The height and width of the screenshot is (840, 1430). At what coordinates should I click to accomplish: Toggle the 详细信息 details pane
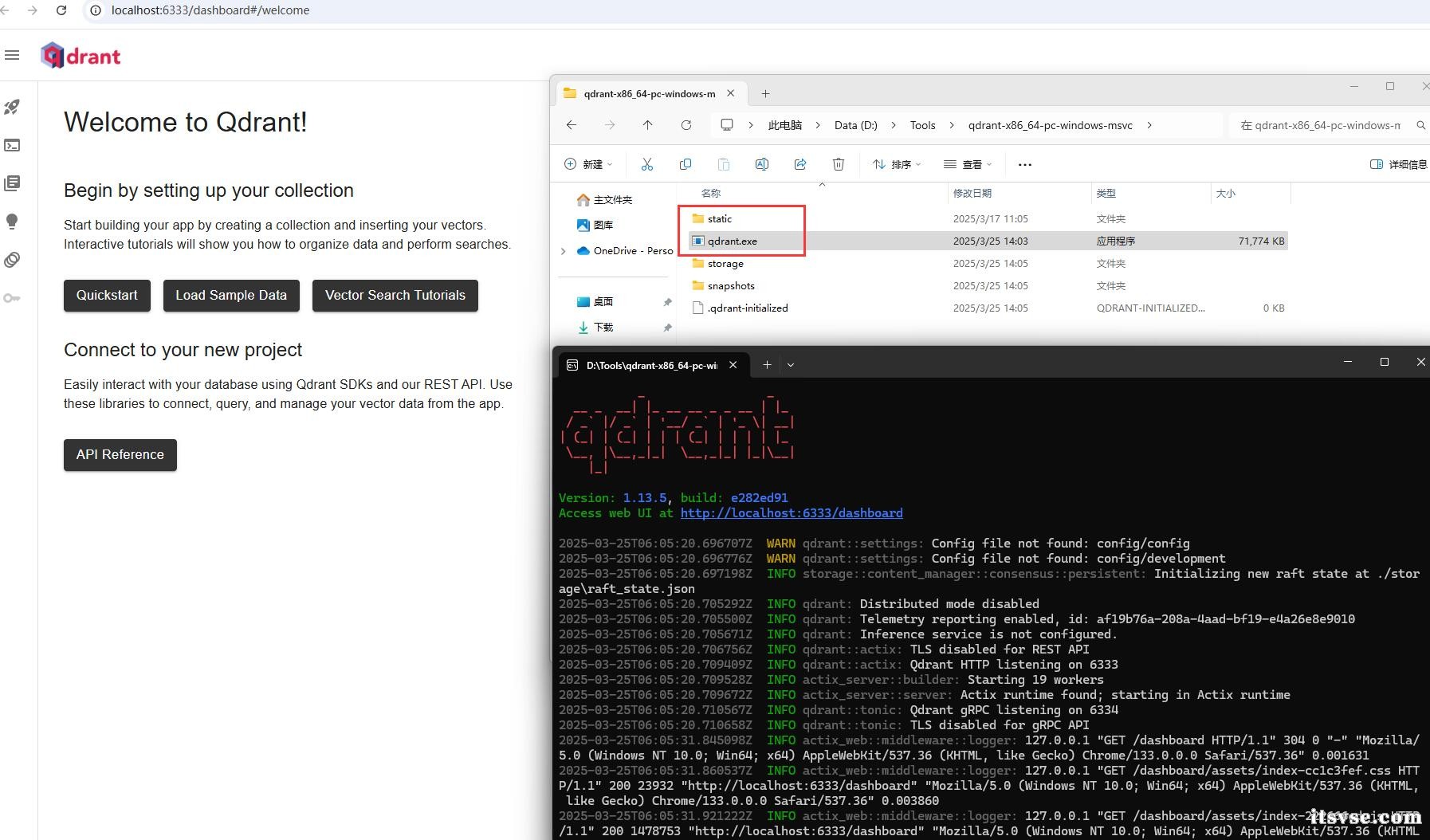pyautogui.click(x=1399, y=164)
